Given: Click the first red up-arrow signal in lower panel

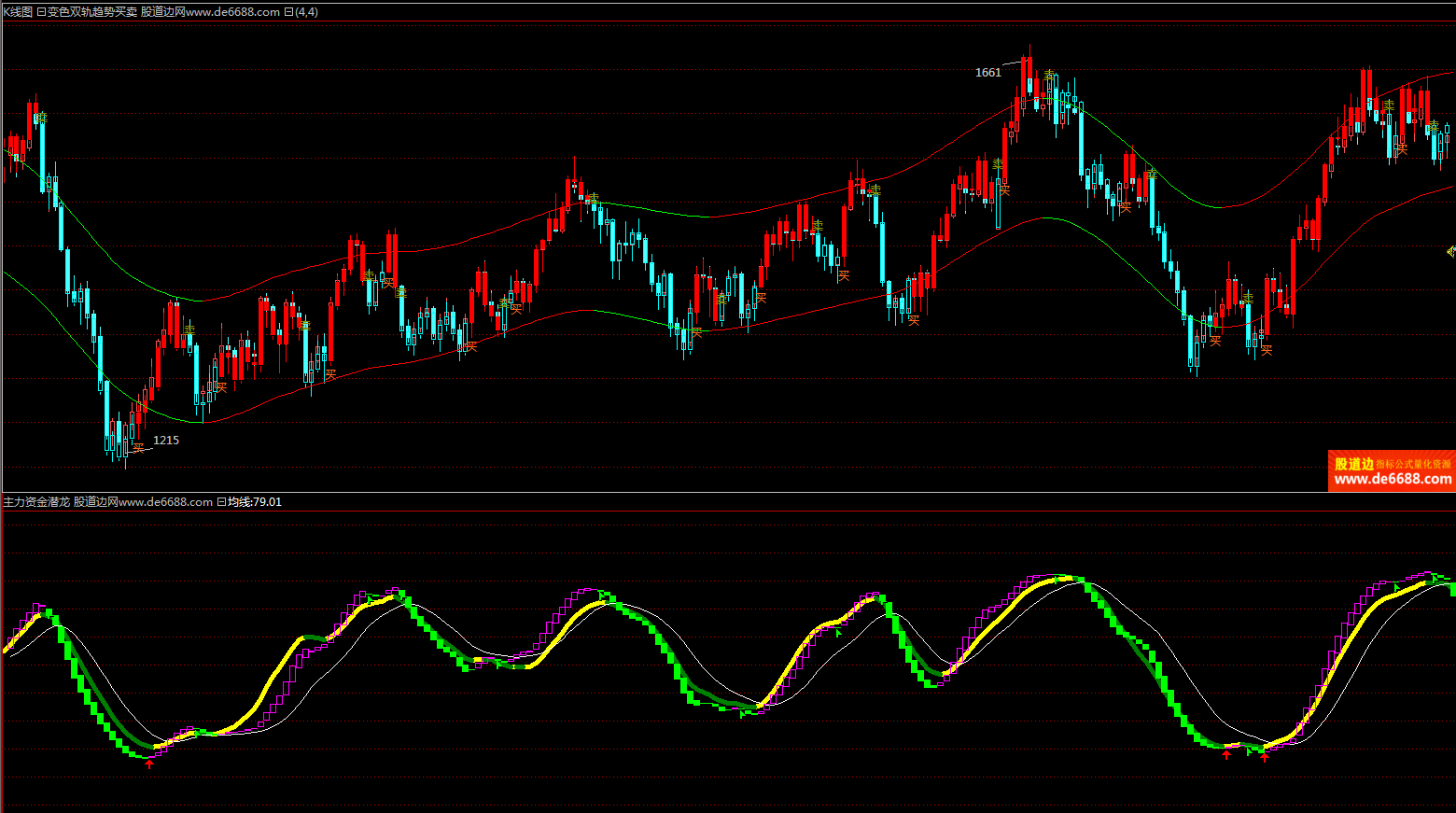Looking at the screenshot, I should [x=149, y=764].
